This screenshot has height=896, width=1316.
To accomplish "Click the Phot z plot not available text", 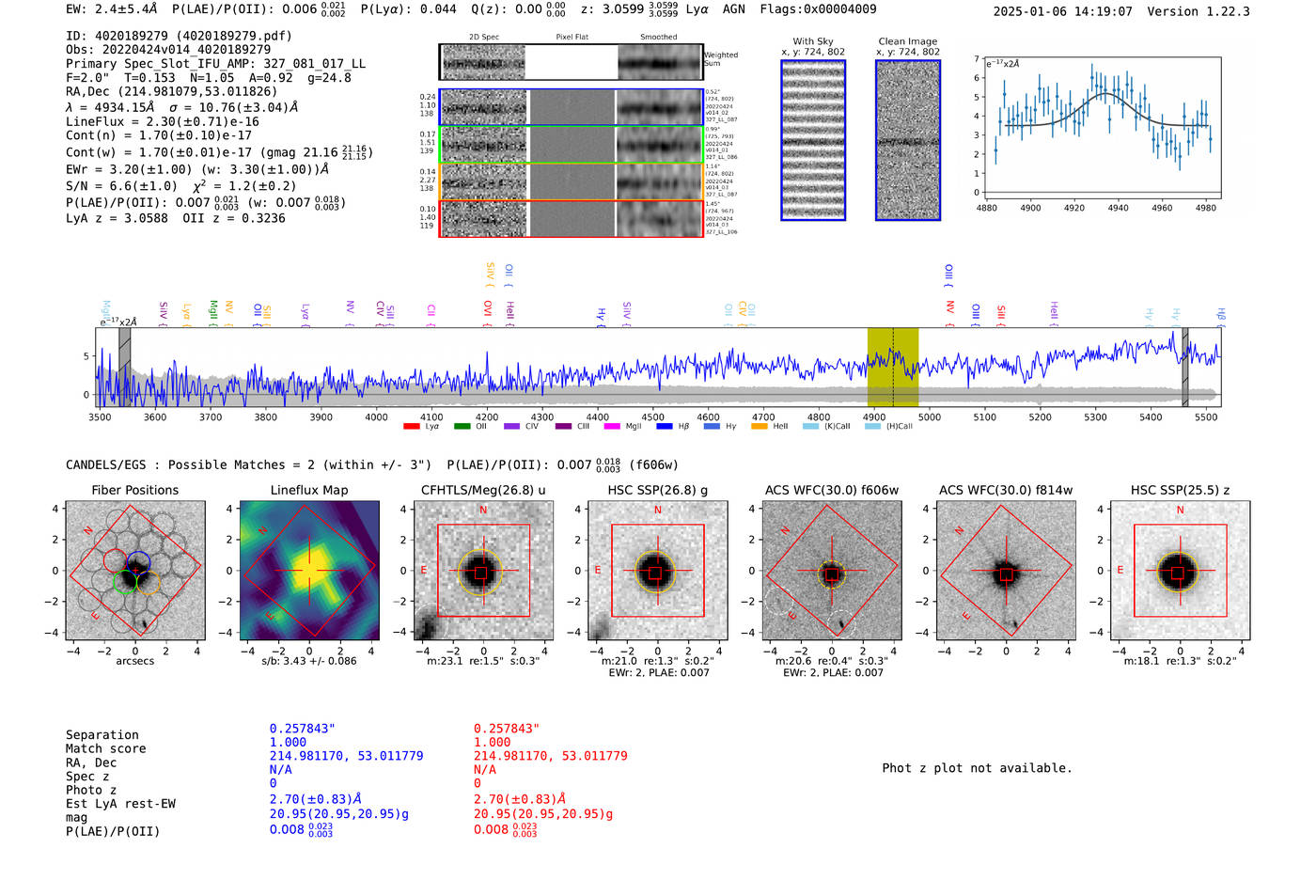I will 977,768.
